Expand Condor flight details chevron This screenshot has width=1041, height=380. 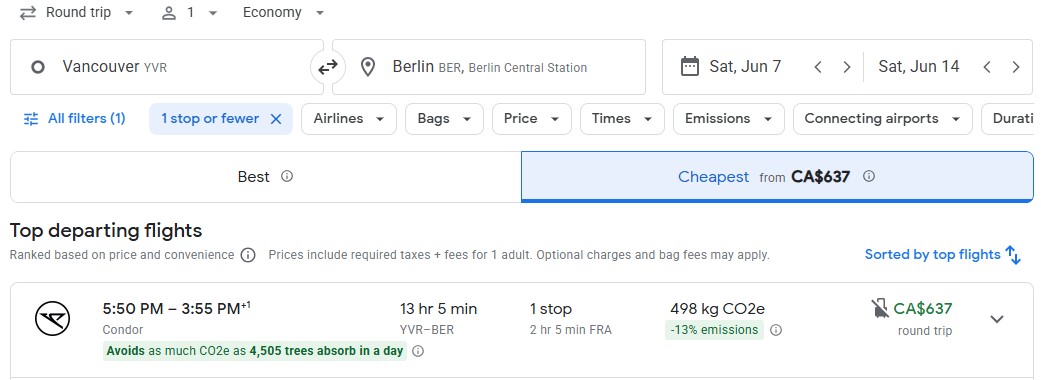pyautogui.click(x=997, y=319)
